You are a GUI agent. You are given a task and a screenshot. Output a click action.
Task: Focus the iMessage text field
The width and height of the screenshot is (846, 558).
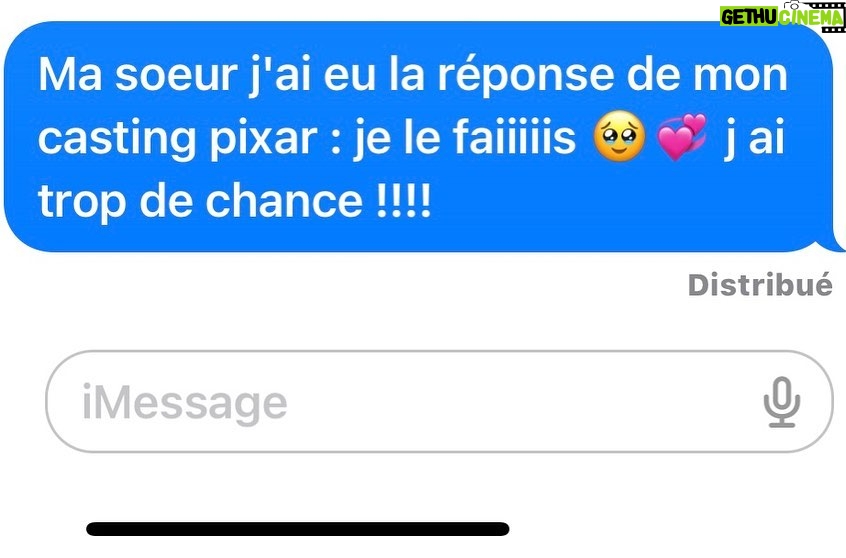point(439,402)
